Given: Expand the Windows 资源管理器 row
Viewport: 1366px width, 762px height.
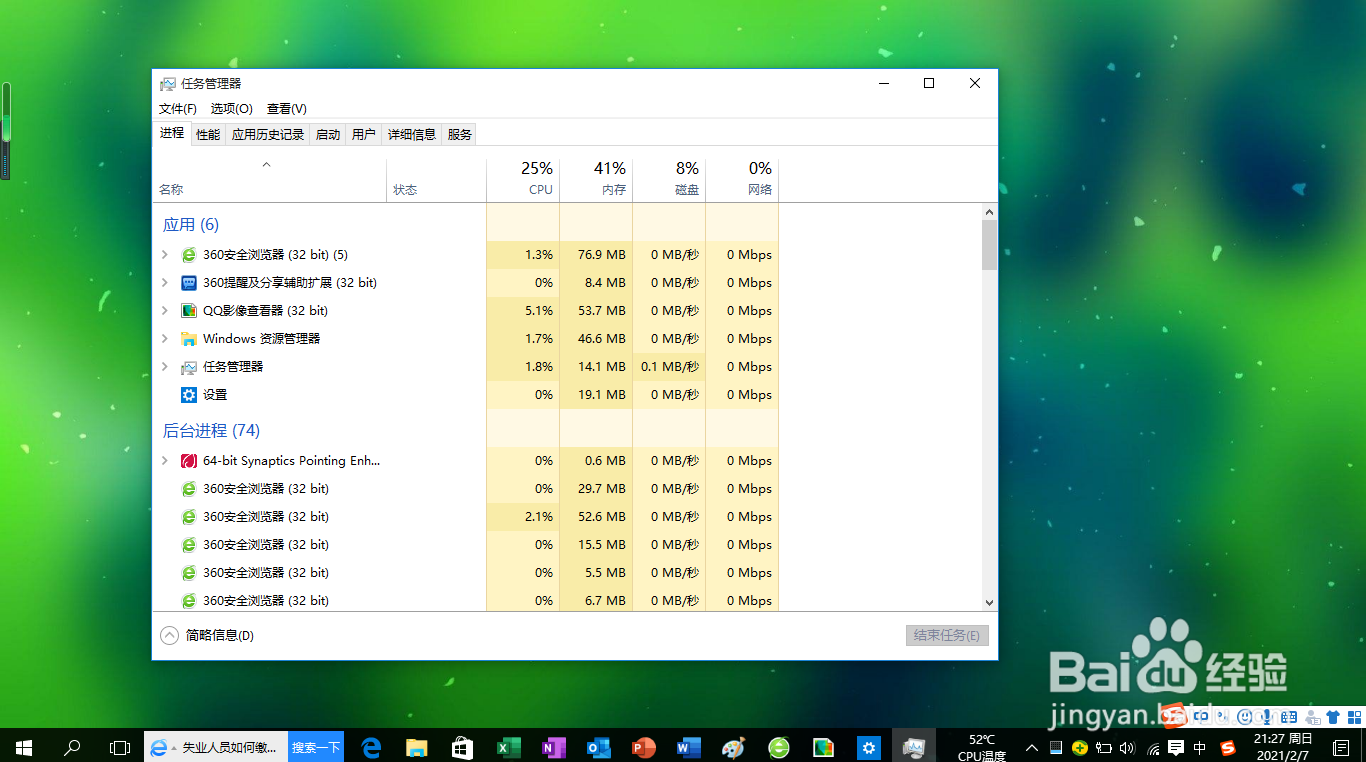Looking at the screenshot, I should [x=165, y=339].
